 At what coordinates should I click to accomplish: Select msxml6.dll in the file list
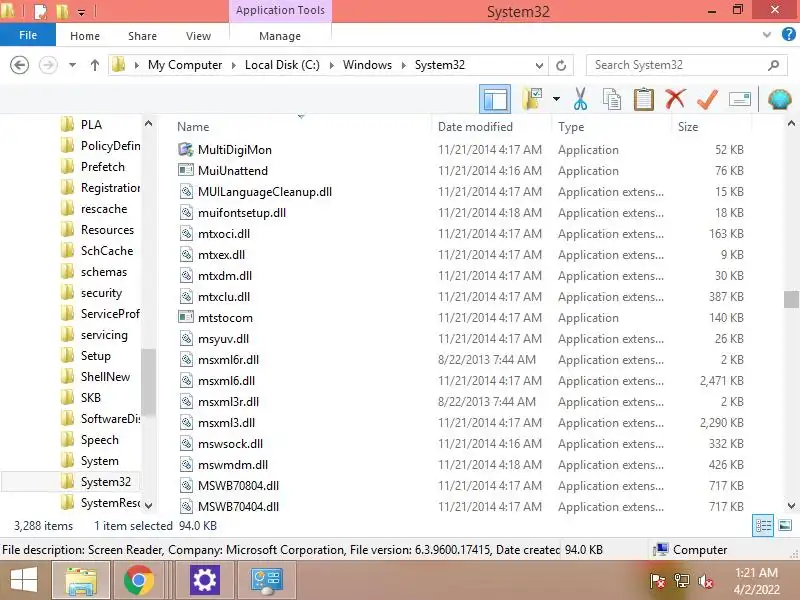pyautogui.click(x=226, y=381)
